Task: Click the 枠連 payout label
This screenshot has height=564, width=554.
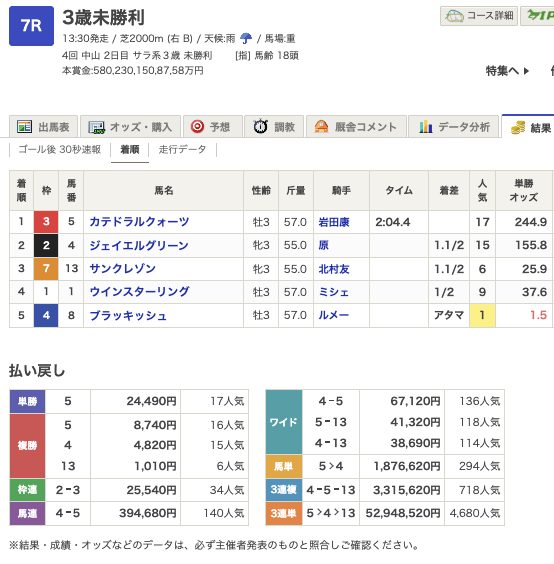Action: [27, 490]
